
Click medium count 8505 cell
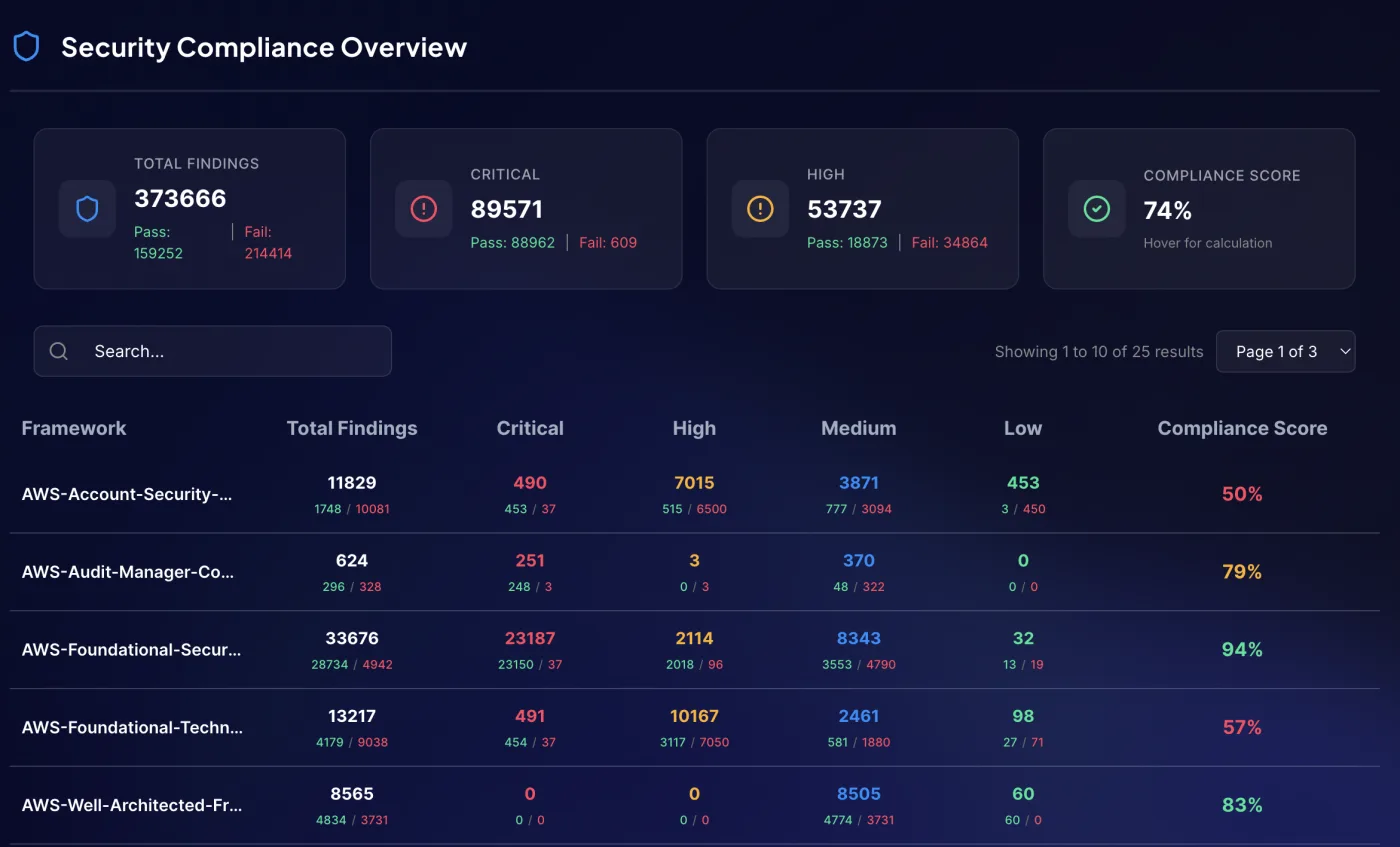(858, 795)
